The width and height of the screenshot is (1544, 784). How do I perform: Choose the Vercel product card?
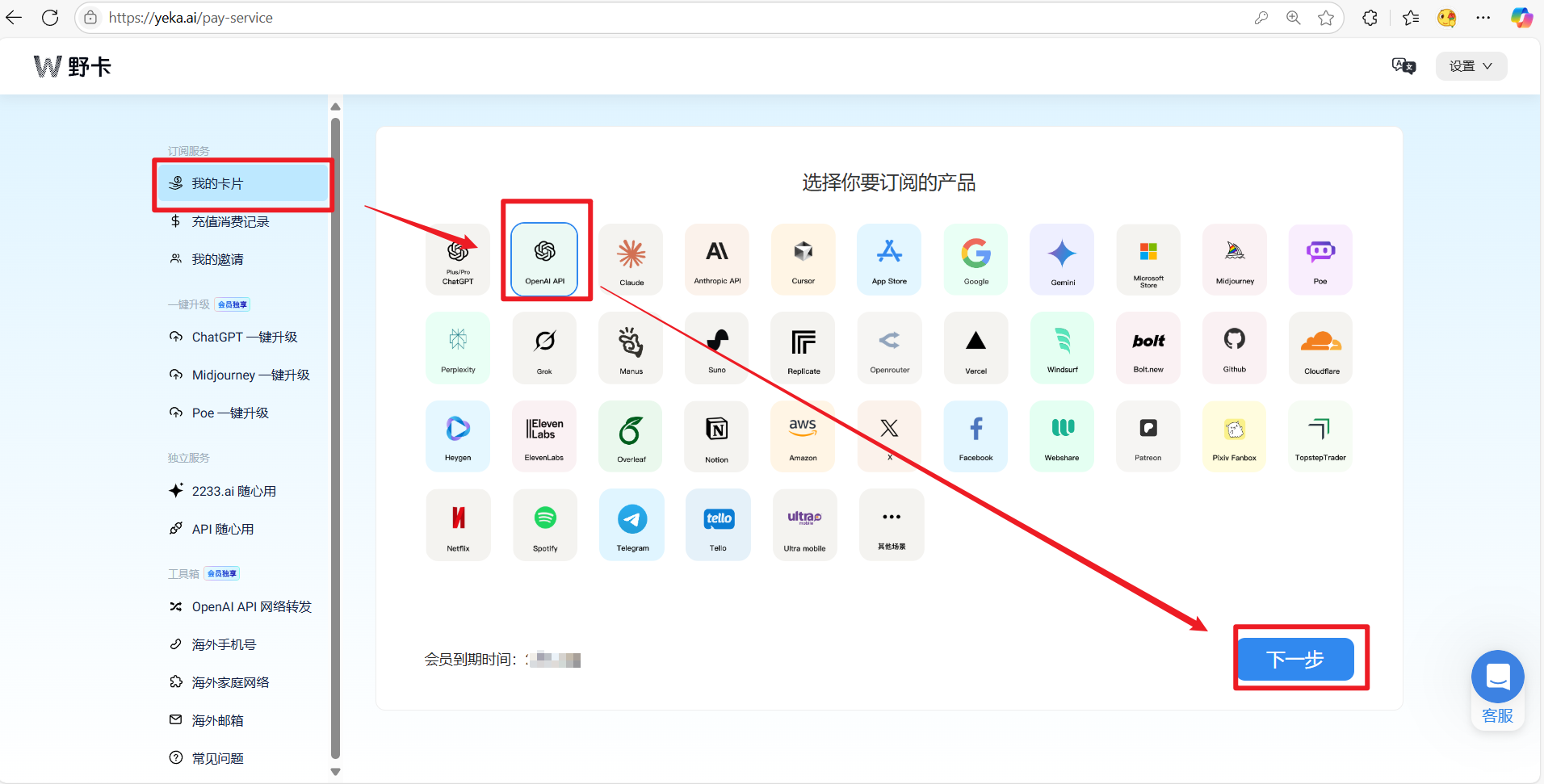click(x=975, y=348)
